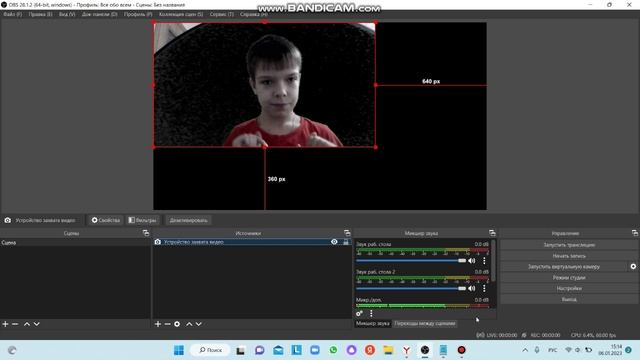Enable Режим студии
This screenshot has height=360, width=640.
[x=569, y=277]
